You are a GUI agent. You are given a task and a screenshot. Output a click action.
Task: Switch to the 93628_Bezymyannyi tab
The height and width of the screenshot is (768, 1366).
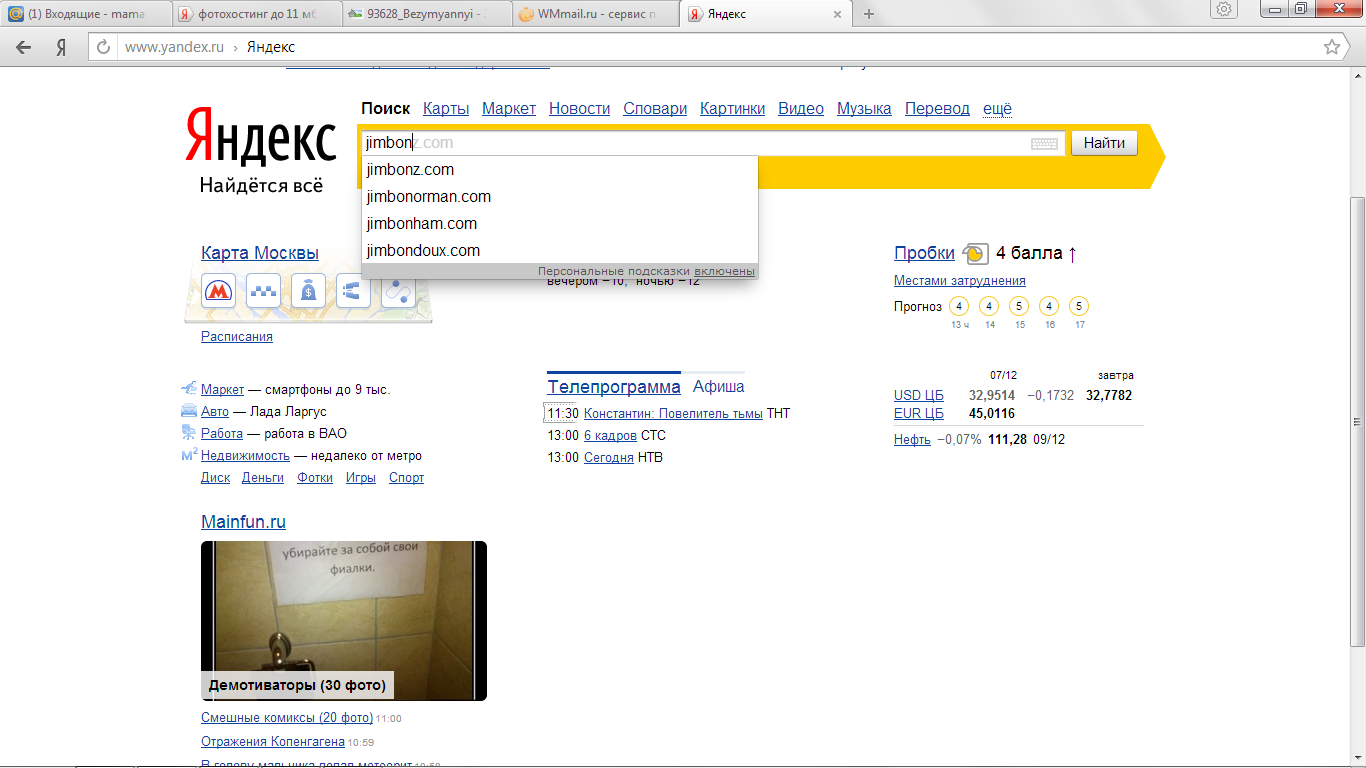pos(427,14)
